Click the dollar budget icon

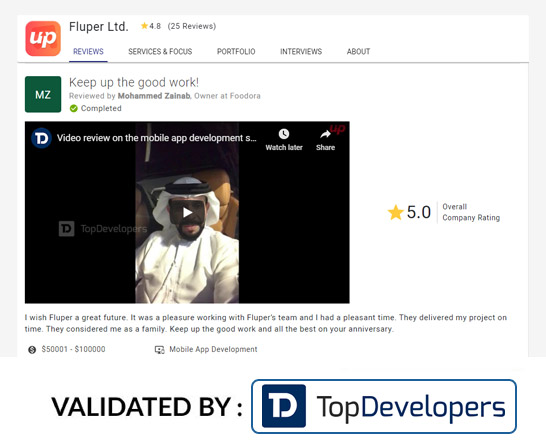pyautogui.click(x=32, y=349)
